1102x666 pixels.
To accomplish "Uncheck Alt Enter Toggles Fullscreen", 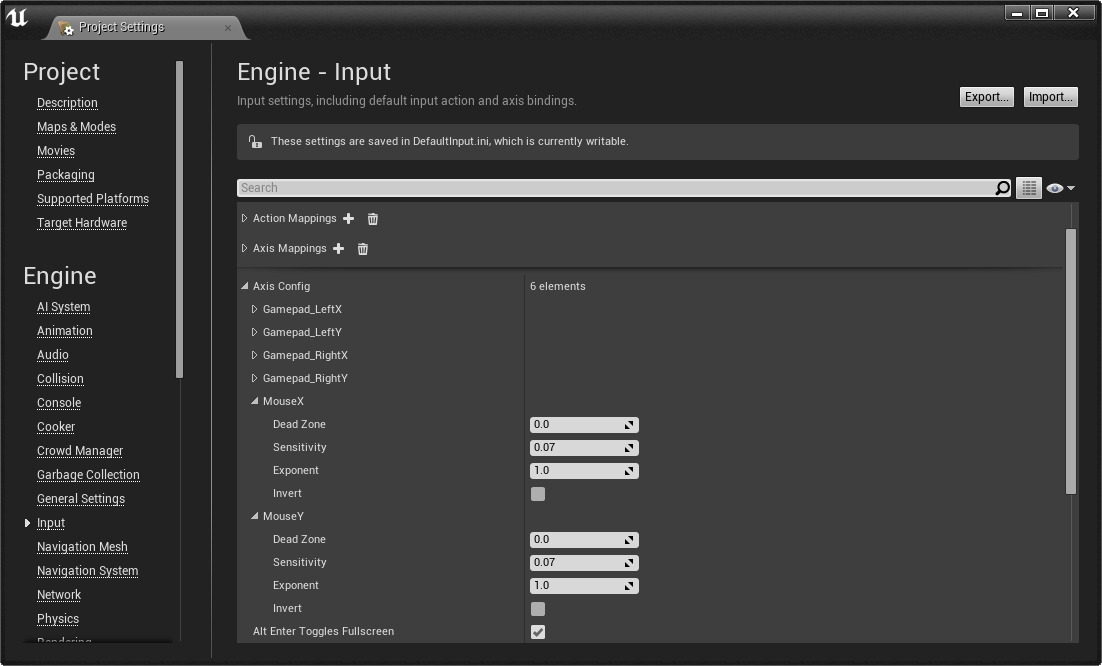I will click(538, 632).
